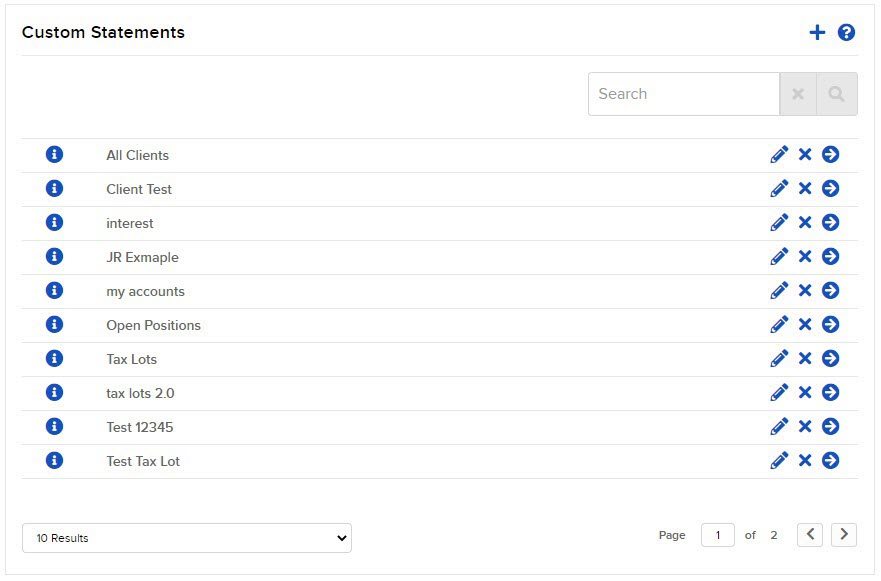Open the Test Tax Lot statement
This screenshot has height=581, width=881.
coord(831,460)
